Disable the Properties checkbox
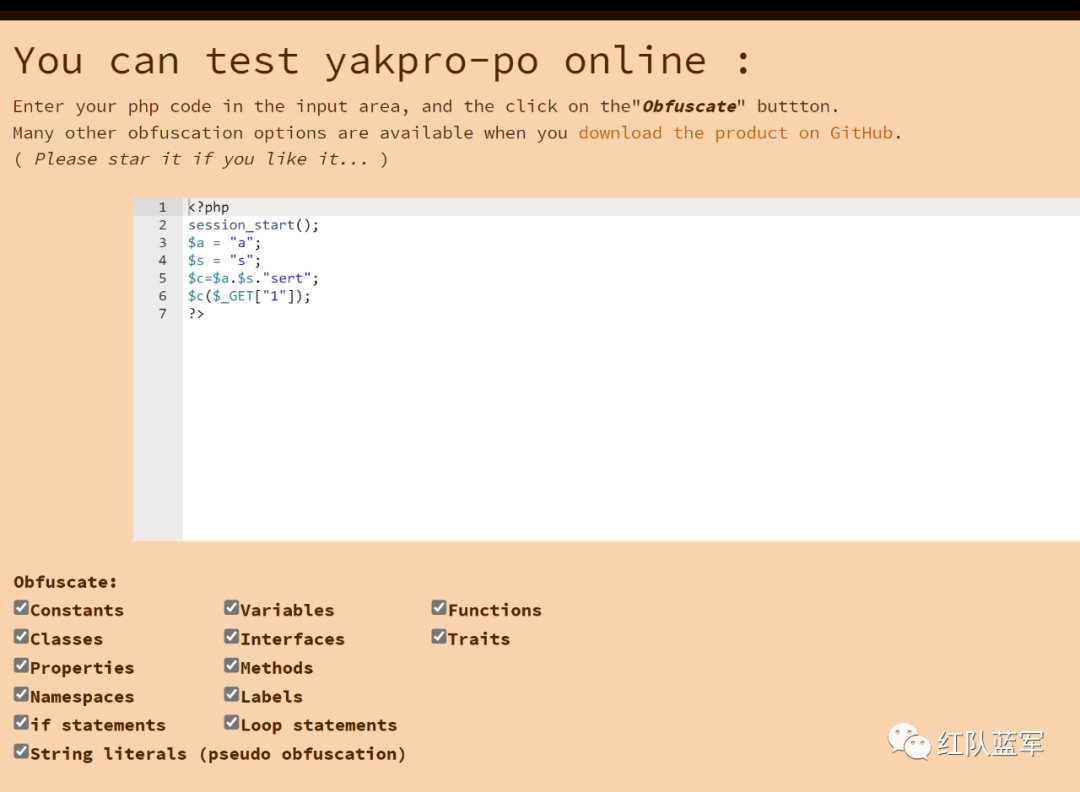The image size is (1080, 792). 21,665
